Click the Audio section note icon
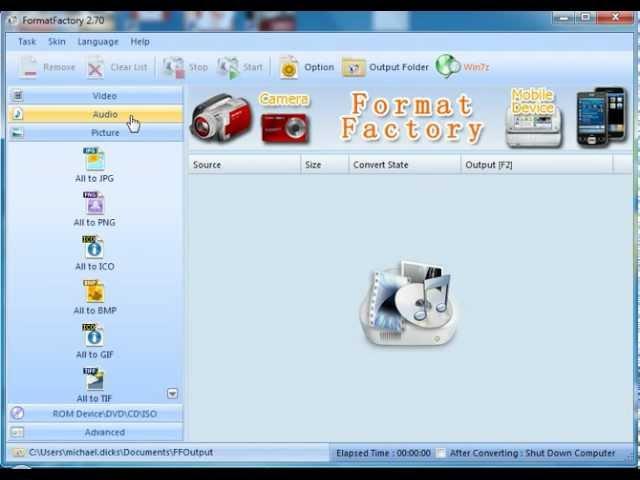This screenshot has height=480, width=640. click(18, 114)
